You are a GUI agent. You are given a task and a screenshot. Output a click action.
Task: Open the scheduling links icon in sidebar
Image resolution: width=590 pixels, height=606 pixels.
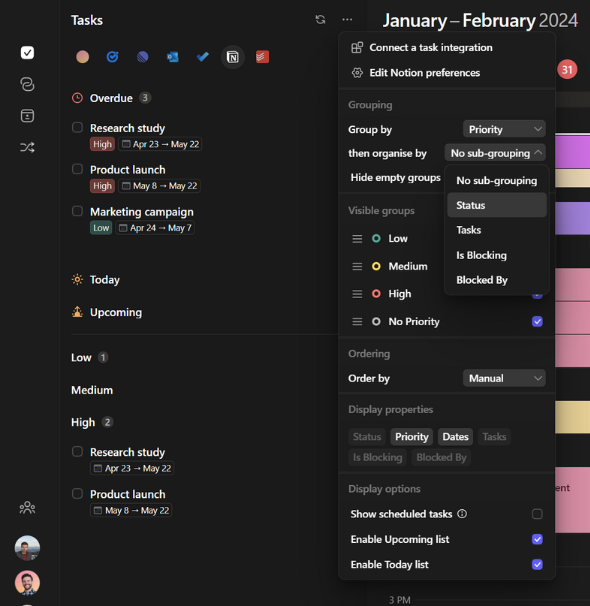27,84
